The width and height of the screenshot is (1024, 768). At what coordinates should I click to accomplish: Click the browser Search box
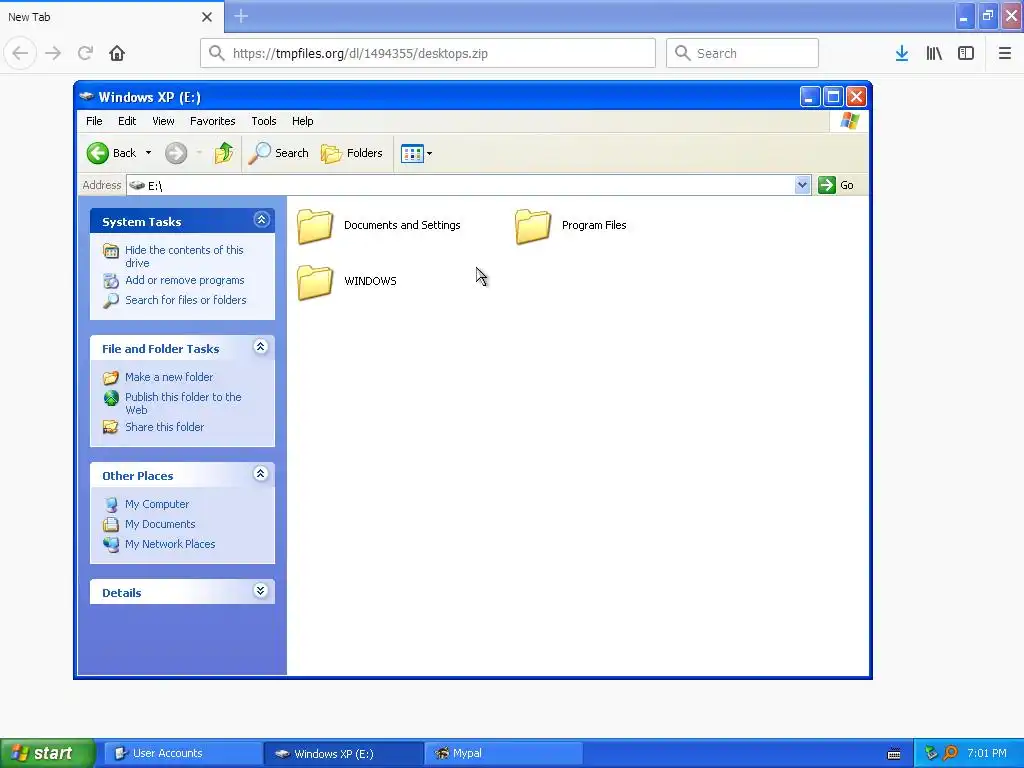click(x=742, y=53)
